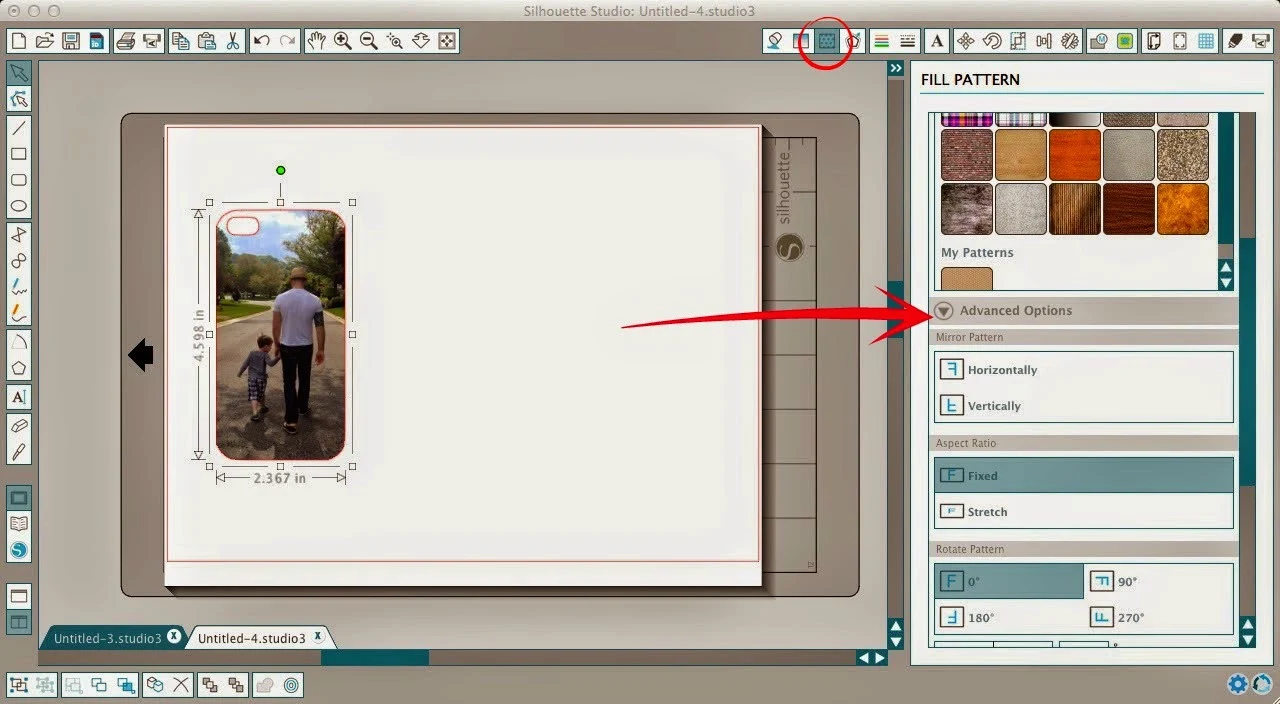Click the pattern list down arrow
Viewport: 1280px width, 704px height.
tap(1226, 283)
